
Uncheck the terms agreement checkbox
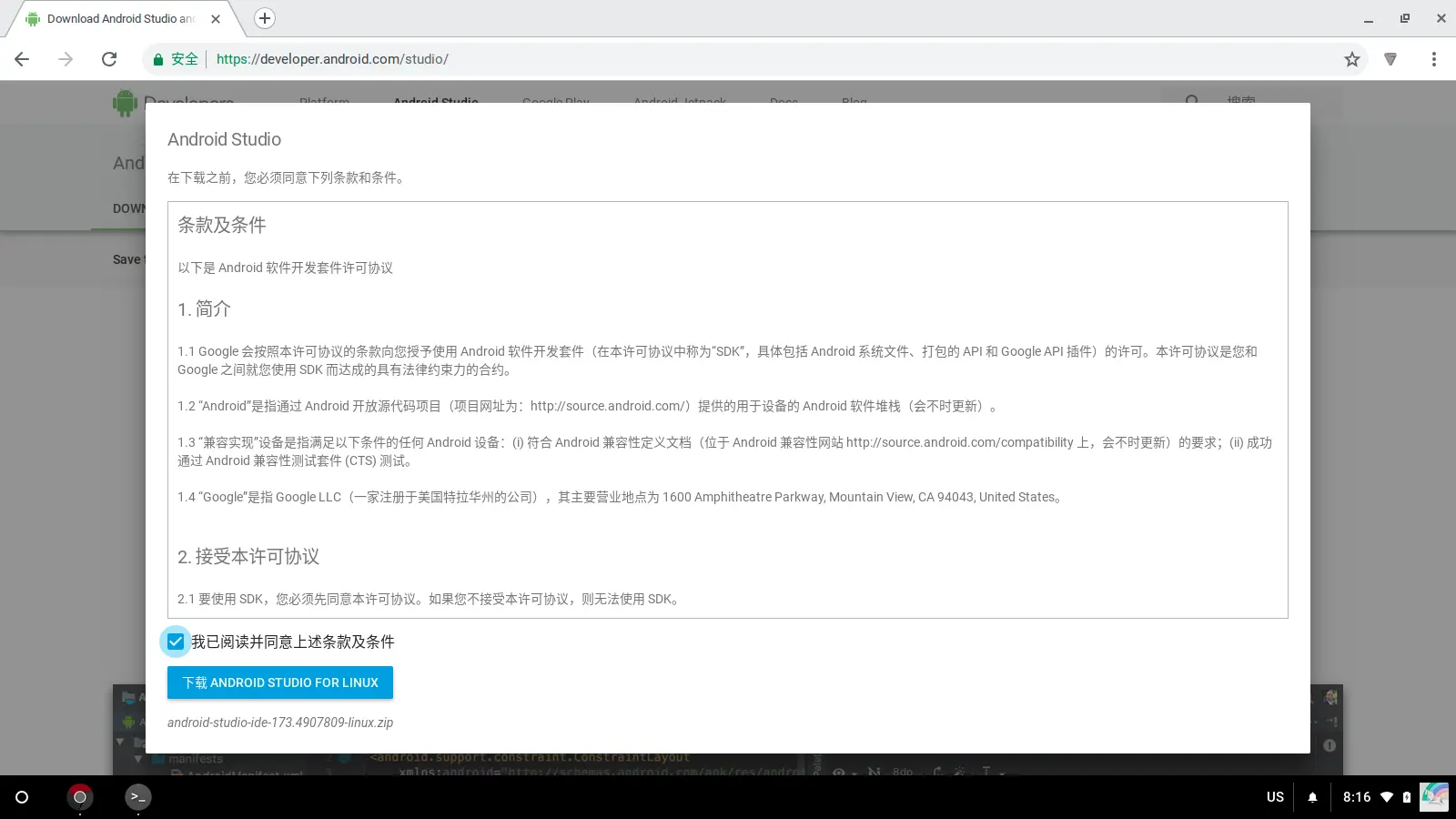point(176,642)
